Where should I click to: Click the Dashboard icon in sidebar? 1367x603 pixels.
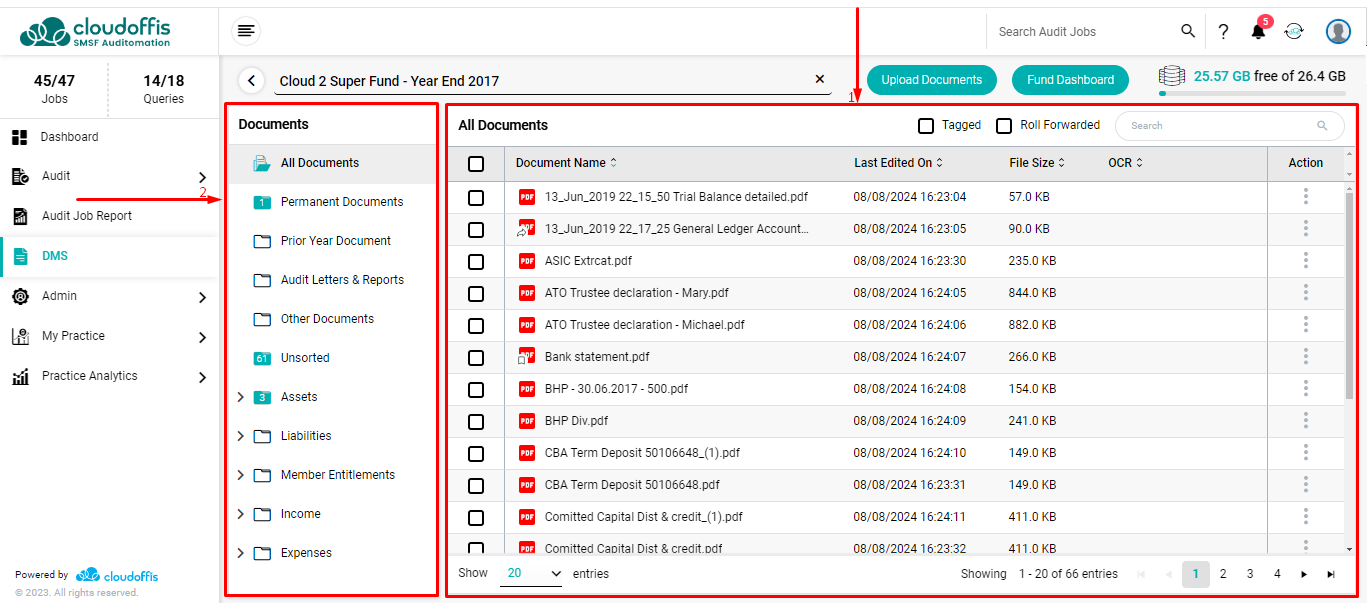(20, 137)
